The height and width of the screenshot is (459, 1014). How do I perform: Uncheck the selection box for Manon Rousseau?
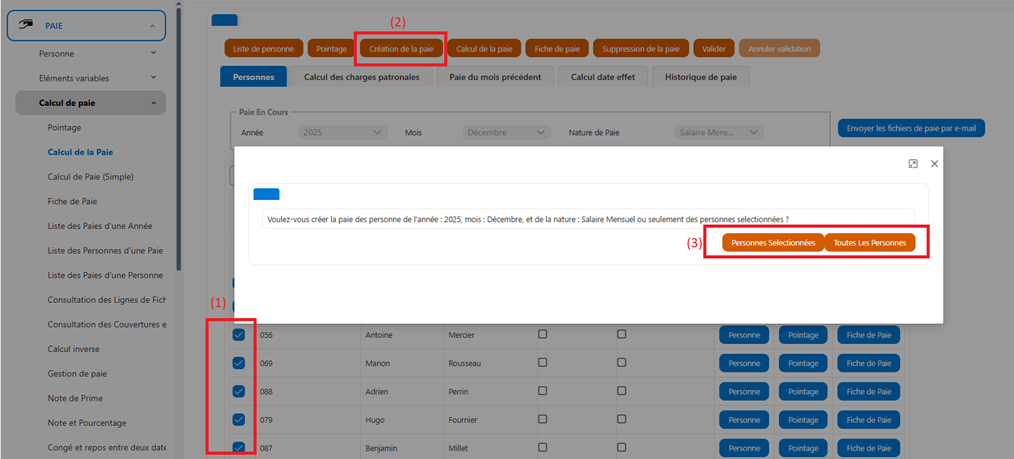pyautogui.click(x=238, y=363)
